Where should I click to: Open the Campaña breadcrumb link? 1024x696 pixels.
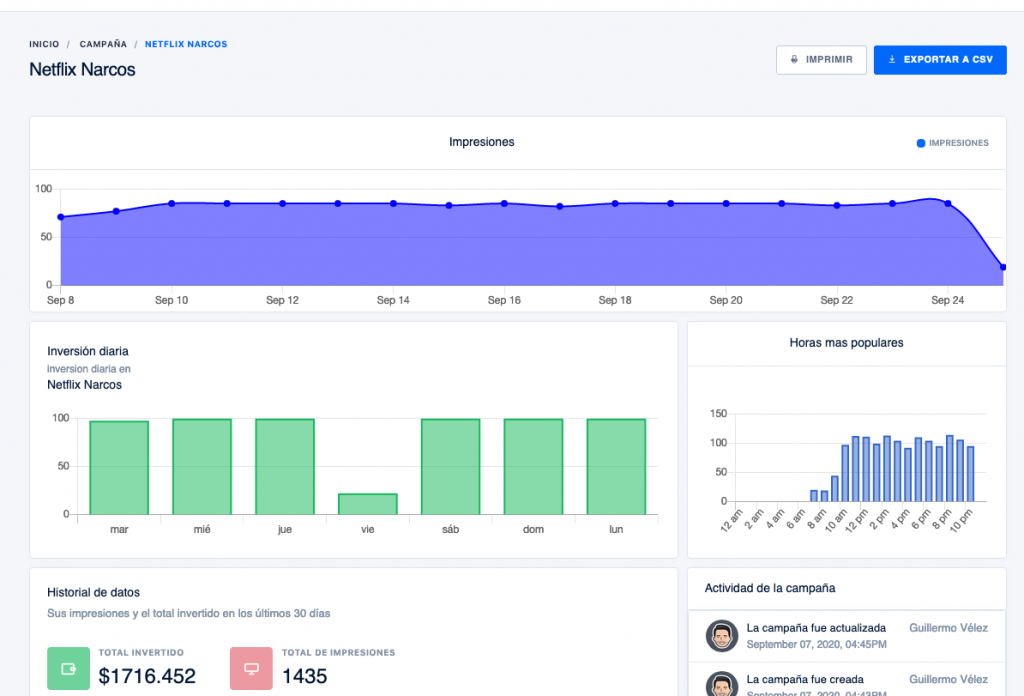pos(103,44)
